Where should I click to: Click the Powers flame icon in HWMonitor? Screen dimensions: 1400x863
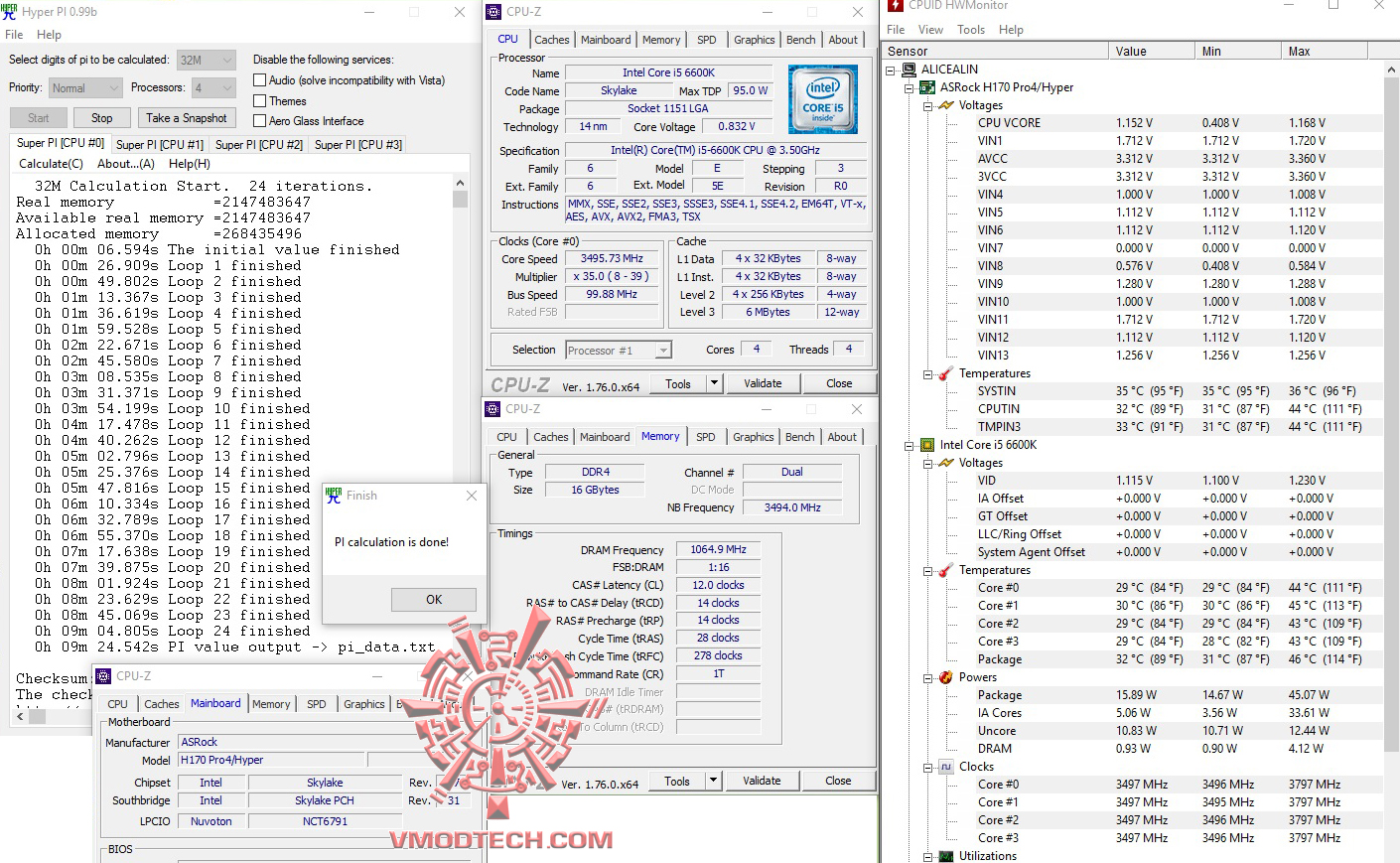click(946, 677)
